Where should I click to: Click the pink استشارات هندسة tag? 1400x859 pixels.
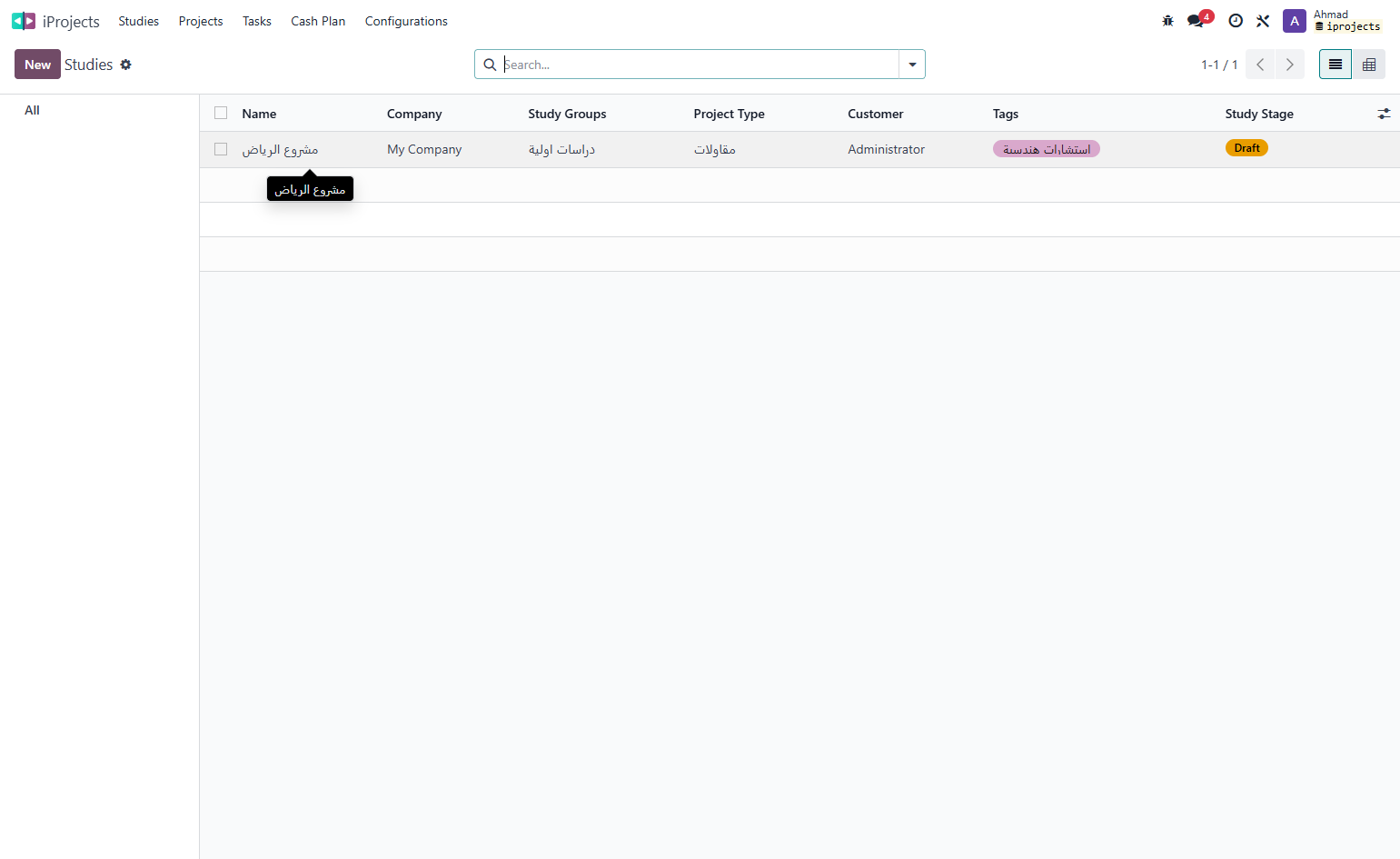(x=1047, y=149)
